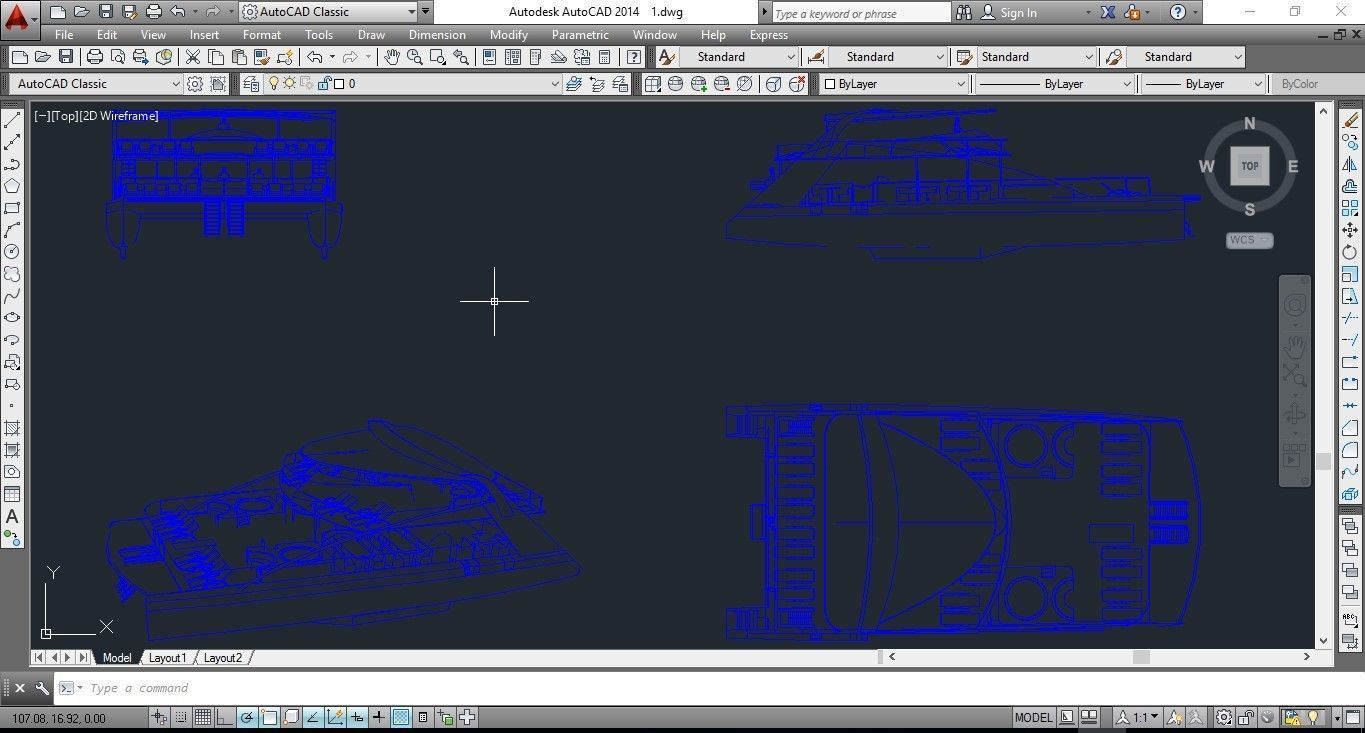Open the Modify menu
This screenshot has height=733, width=1365.
[508, 34]
